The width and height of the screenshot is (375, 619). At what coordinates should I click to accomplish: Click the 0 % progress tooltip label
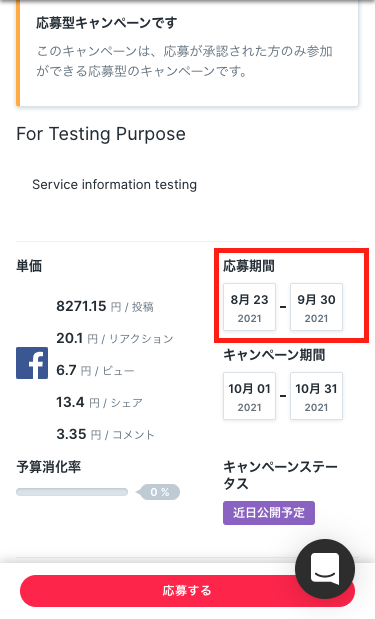(158, 492)
